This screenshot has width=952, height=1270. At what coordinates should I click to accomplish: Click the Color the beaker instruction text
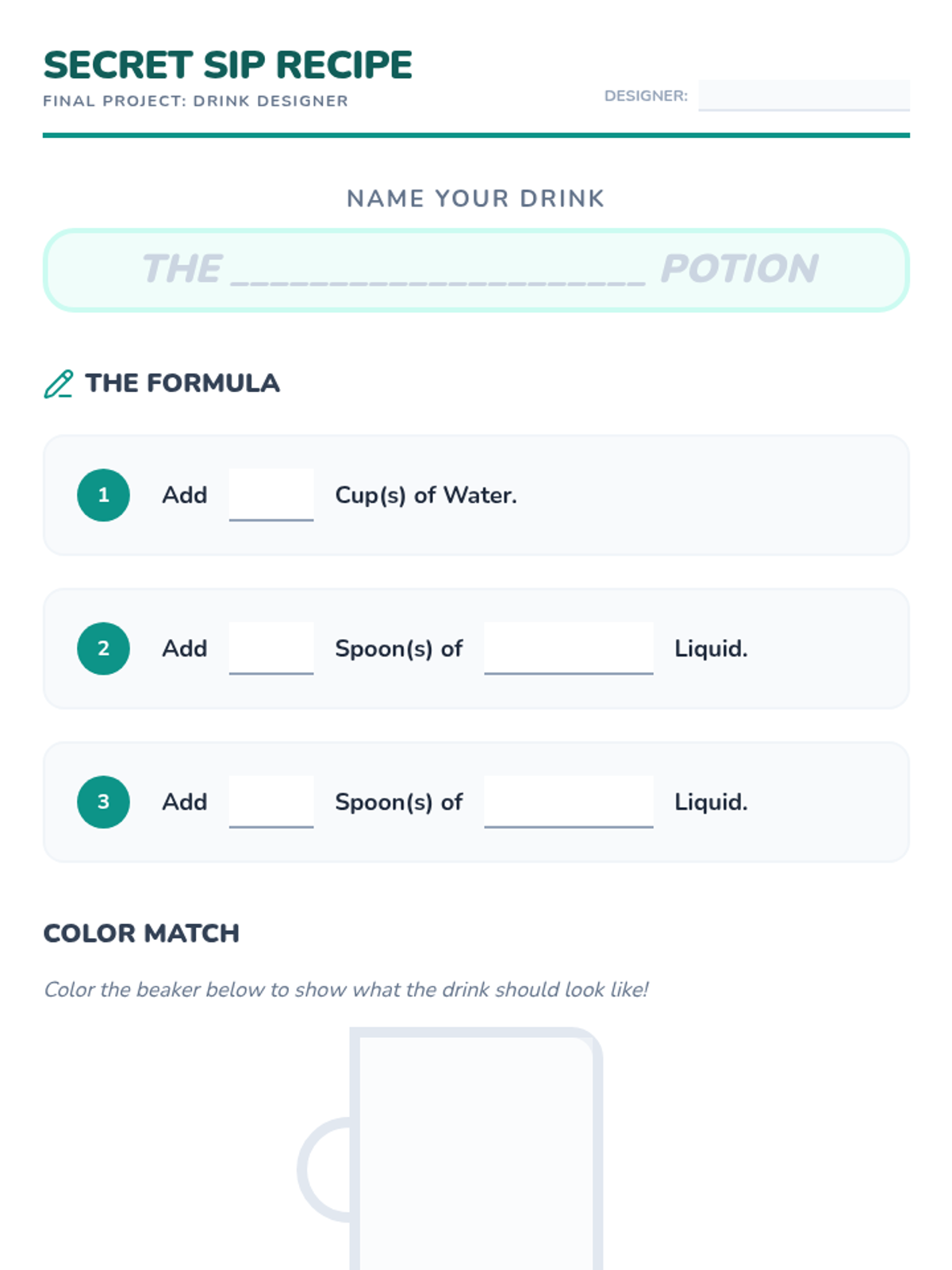pos(346,990)
